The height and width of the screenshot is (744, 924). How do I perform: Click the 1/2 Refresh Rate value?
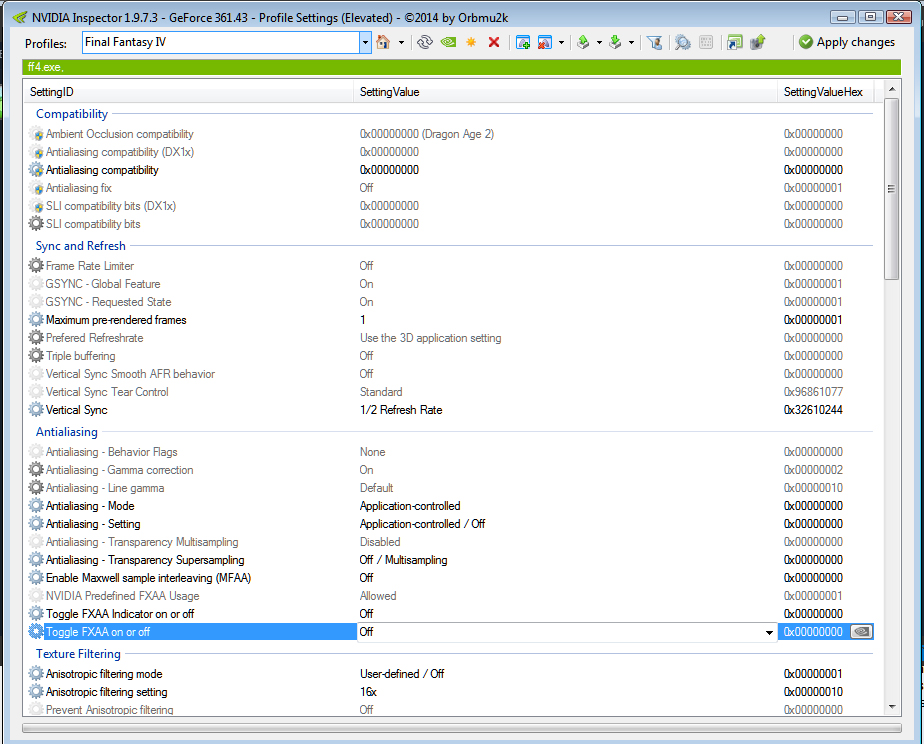[401, 410]
